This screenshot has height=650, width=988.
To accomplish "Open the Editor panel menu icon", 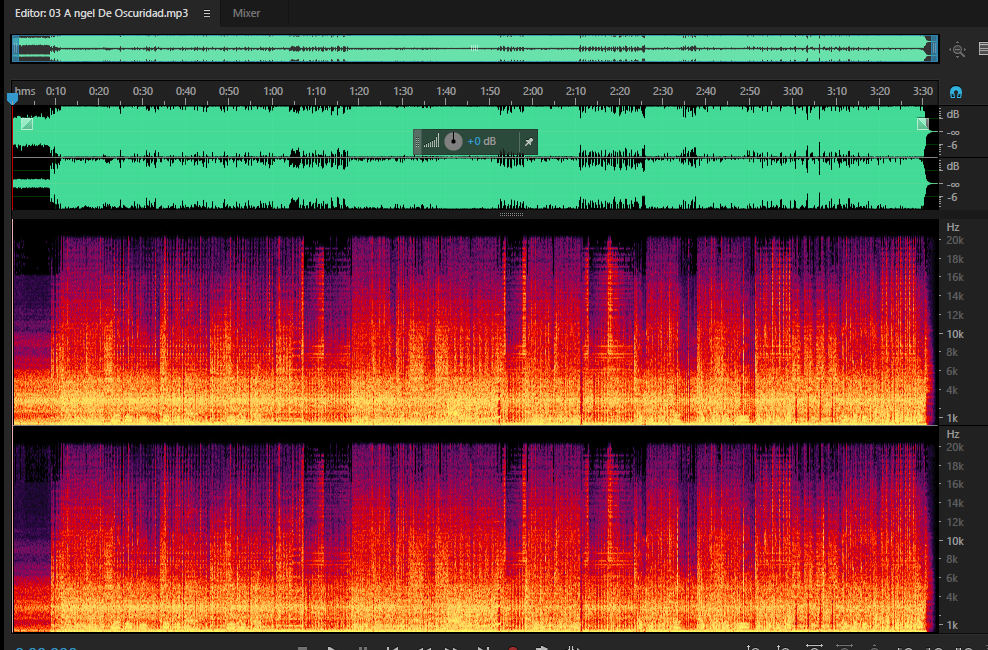I will coord(207,13).
